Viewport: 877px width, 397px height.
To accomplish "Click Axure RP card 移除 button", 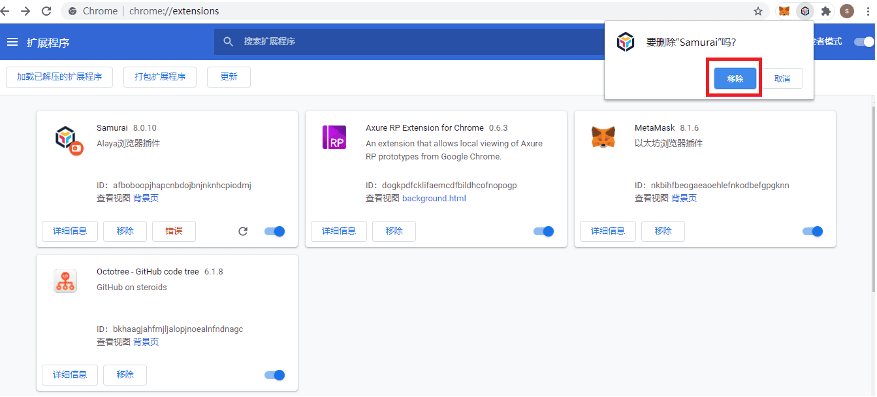I will coord(394,231).
